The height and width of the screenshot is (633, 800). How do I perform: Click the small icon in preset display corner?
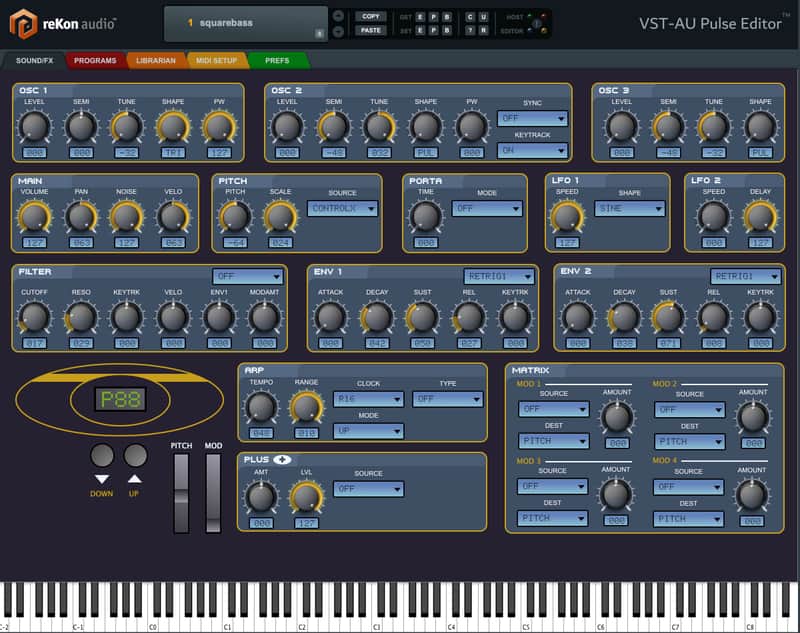pyautogui.click(x=319, y=34)
